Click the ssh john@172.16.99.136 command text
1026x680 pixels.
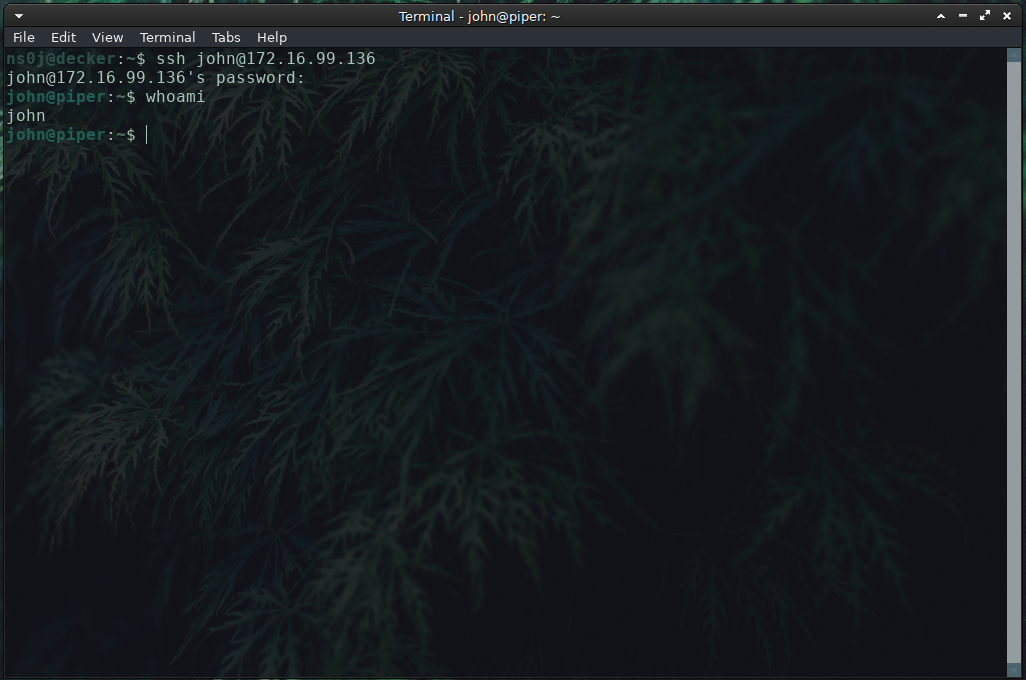266,59
